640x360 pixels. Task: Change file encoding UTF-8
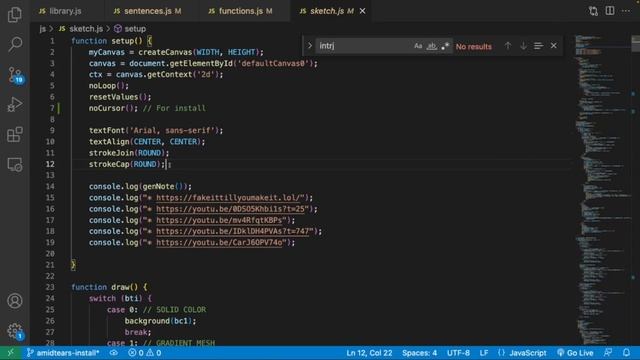[458, 353]
